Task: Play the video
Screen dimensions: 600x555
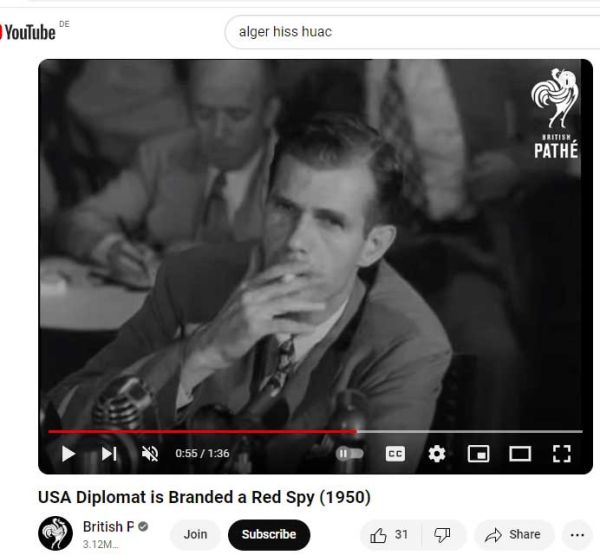Action: pyautogui.click(x=68, y=454)
